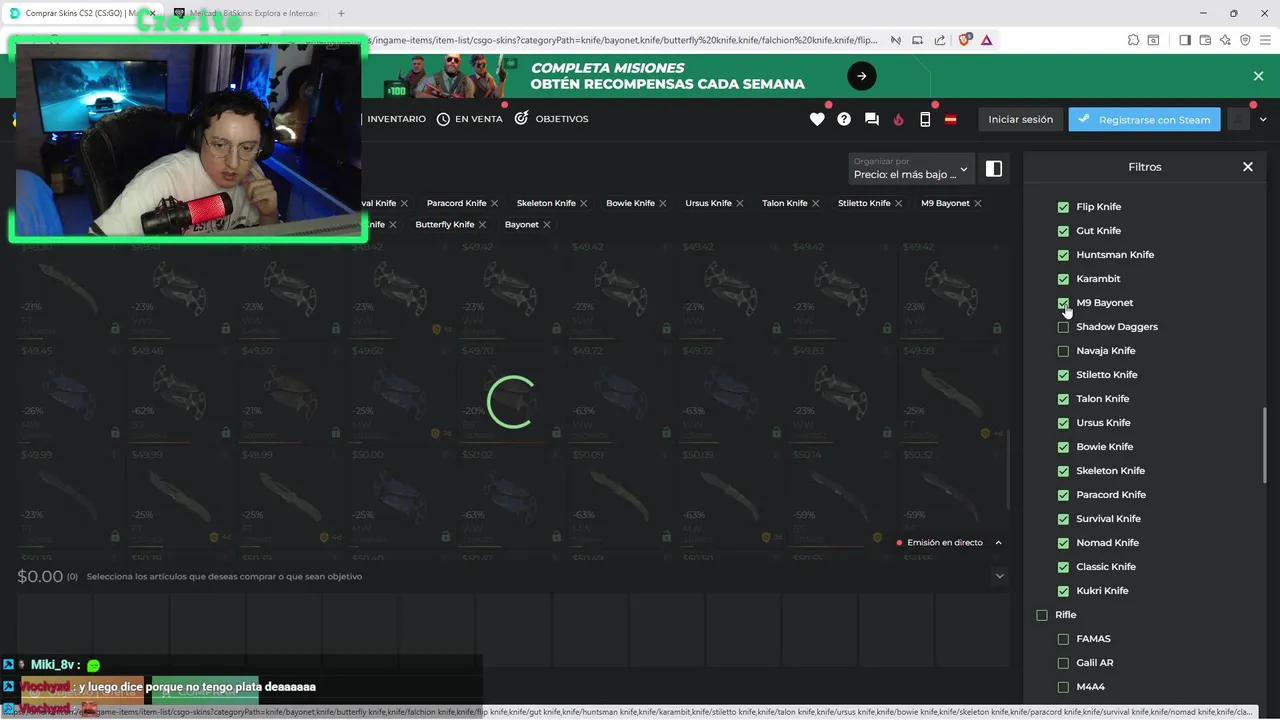The width and height of the screenshot is (1280, 720).
Task: Uncheck the Kukri Knife checkbox
Action: pos(1063,591)
